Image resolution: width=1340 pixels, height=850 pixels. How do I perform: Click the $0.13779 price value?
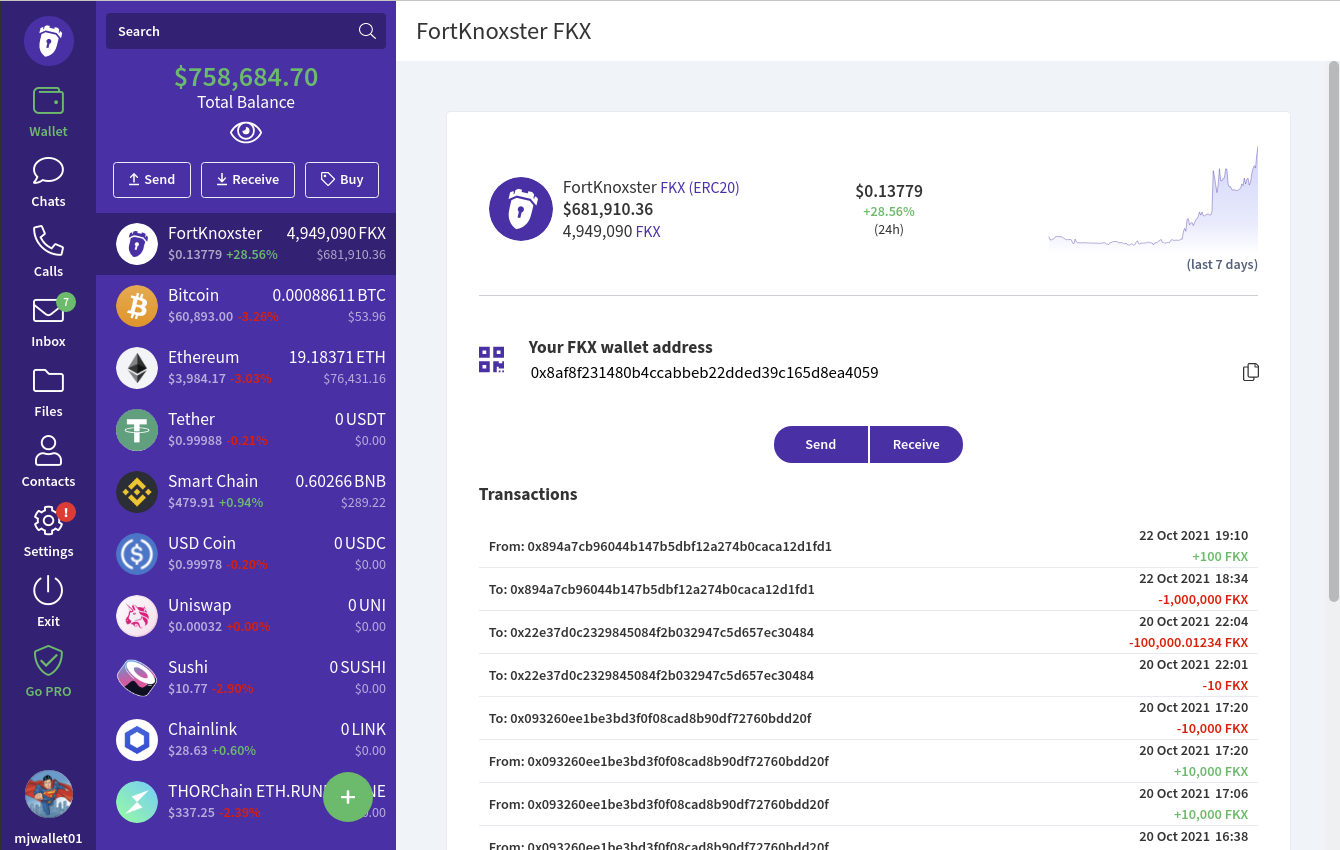pyautogui.click(x=889, y=191)
